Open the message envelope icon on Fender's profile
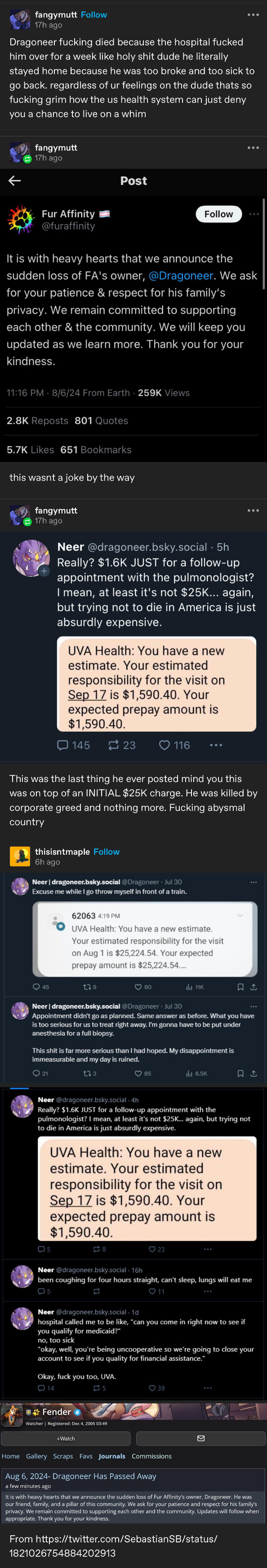Screen dimensions: 267x1568 pyautogui.click(x=200, y=1438)
